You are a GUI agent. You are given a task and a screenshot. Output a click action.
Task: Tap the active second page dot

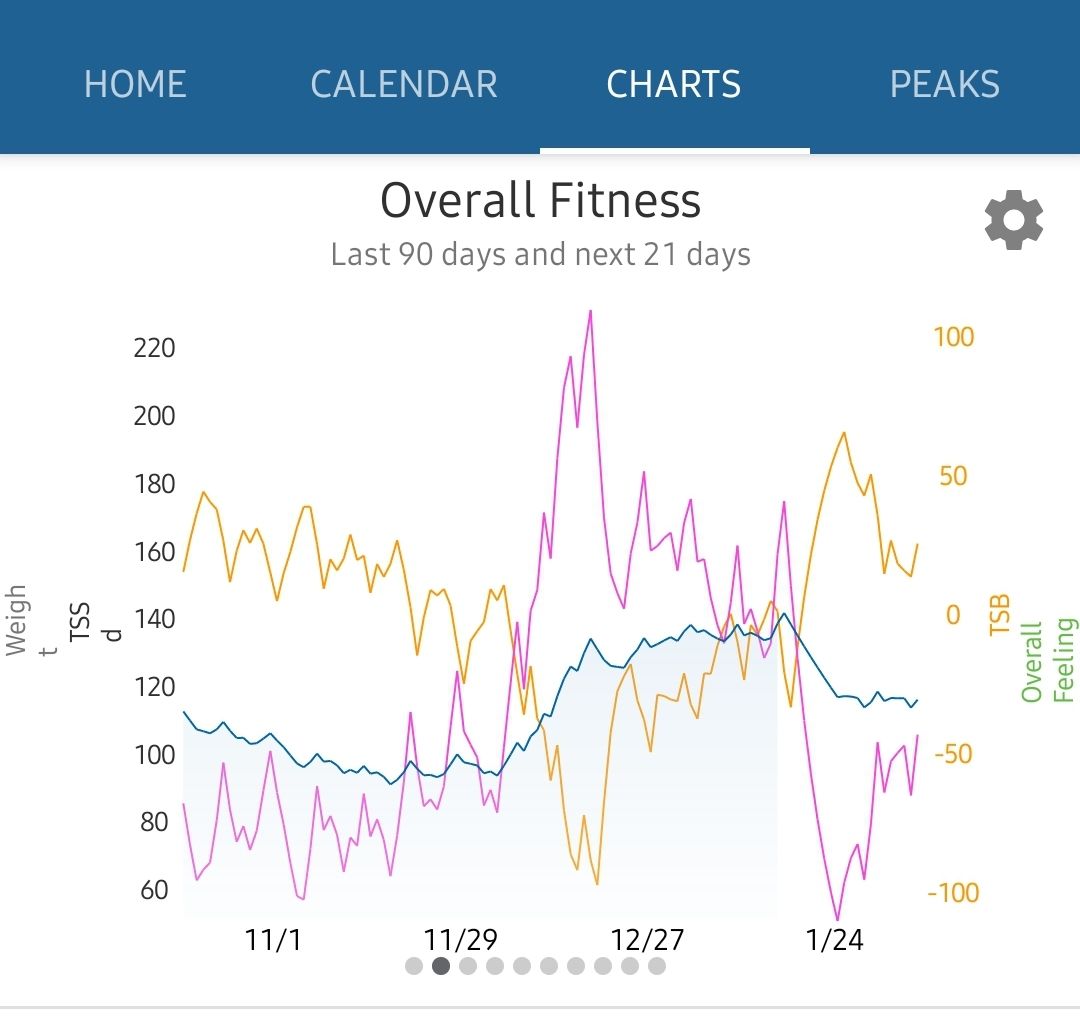(441, 966)
